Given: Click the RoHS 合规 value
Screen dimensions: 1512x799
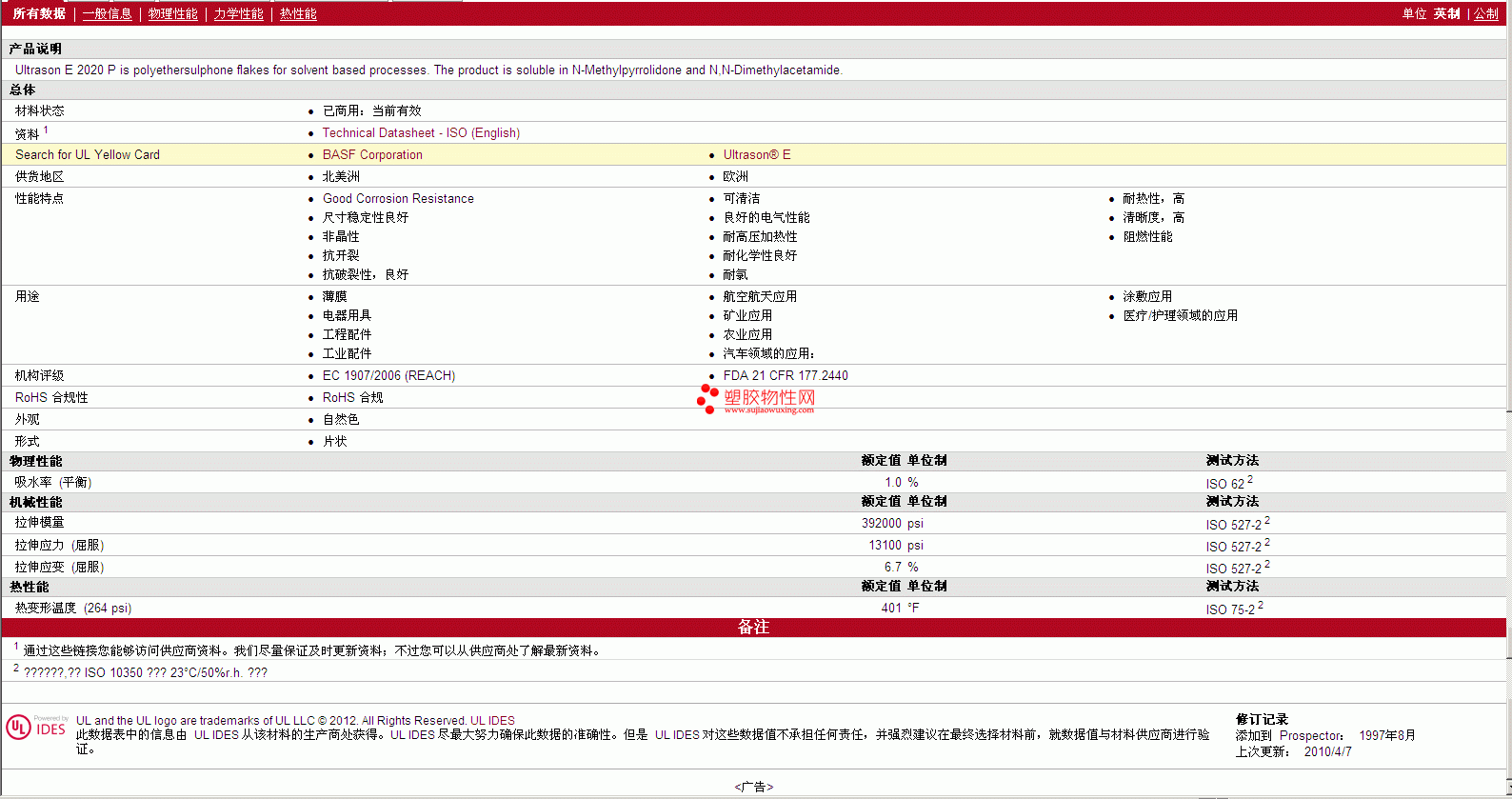Looking at the screenshot, I should (353, 397).
